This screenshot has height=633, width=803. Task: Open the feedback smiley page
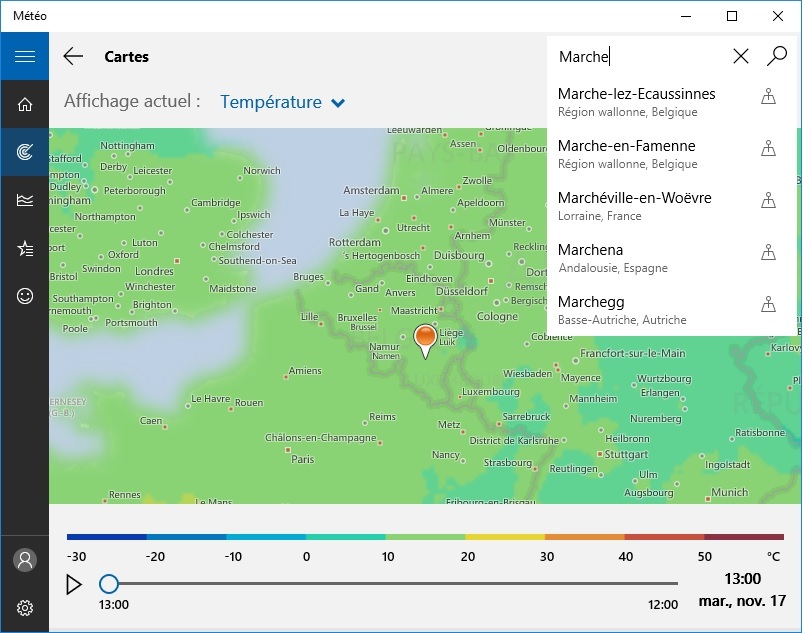pyautogui.click(x=25, y=296)
